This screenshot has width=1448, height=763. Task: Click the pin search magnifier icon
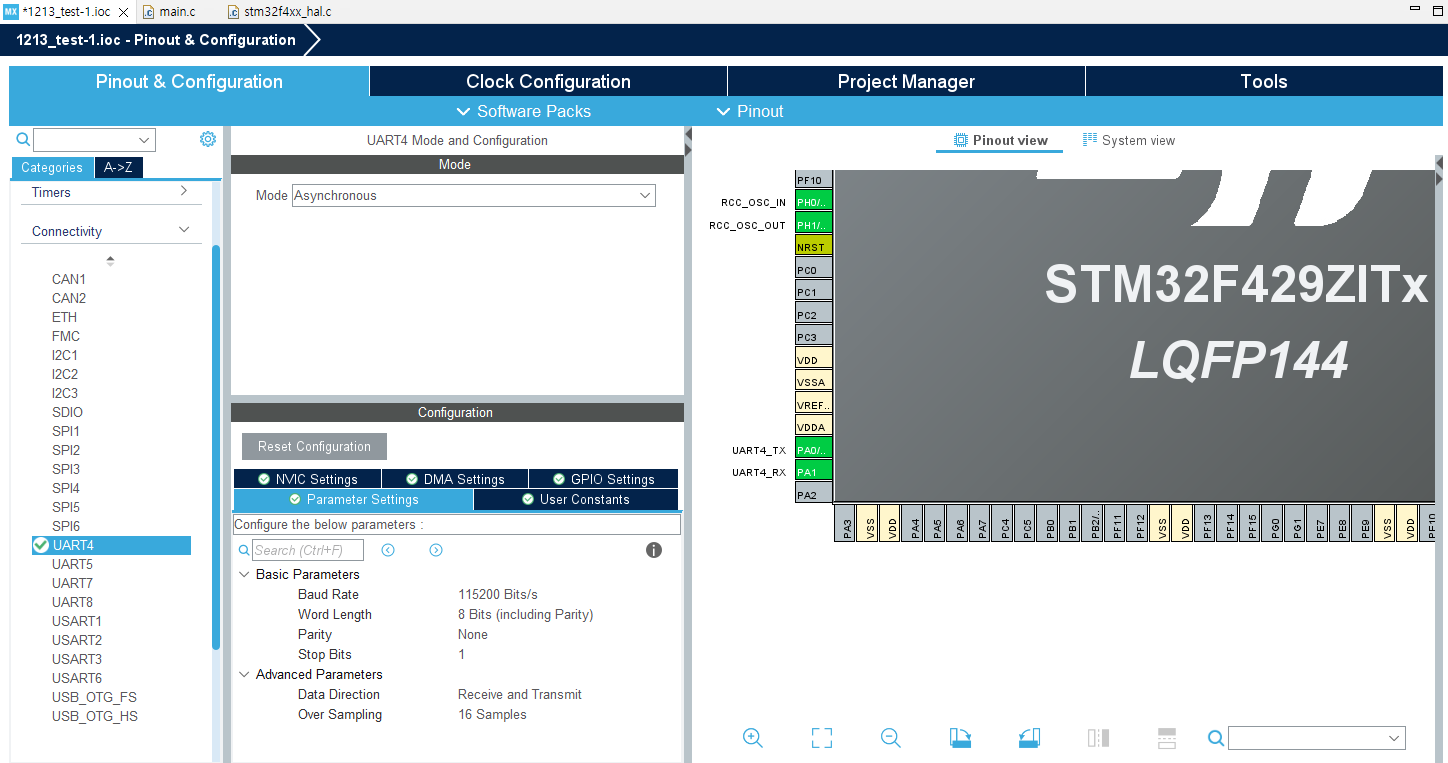(x=1216, y=738)
